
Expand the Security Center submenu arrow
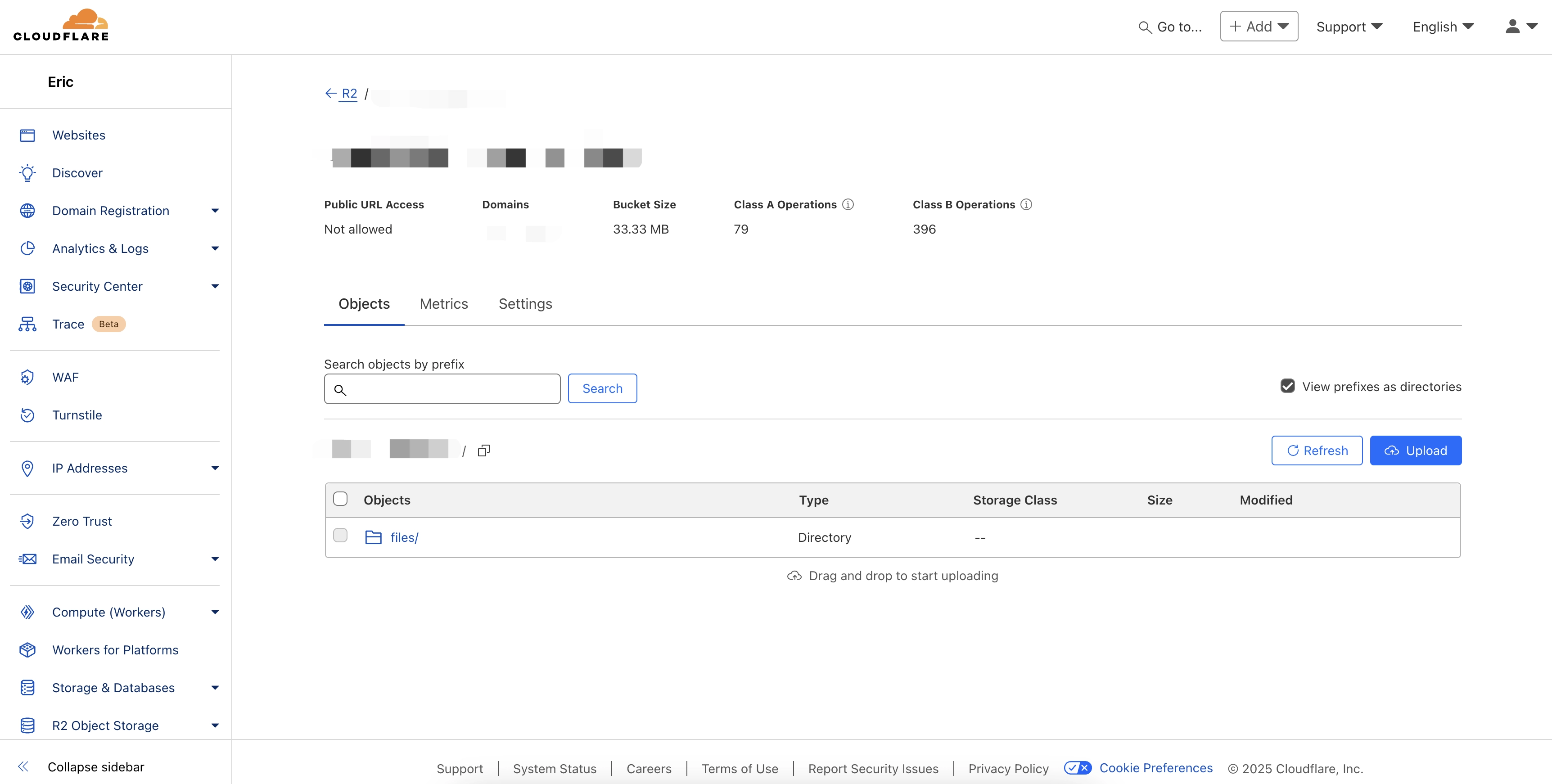click(x=215, y=286)
